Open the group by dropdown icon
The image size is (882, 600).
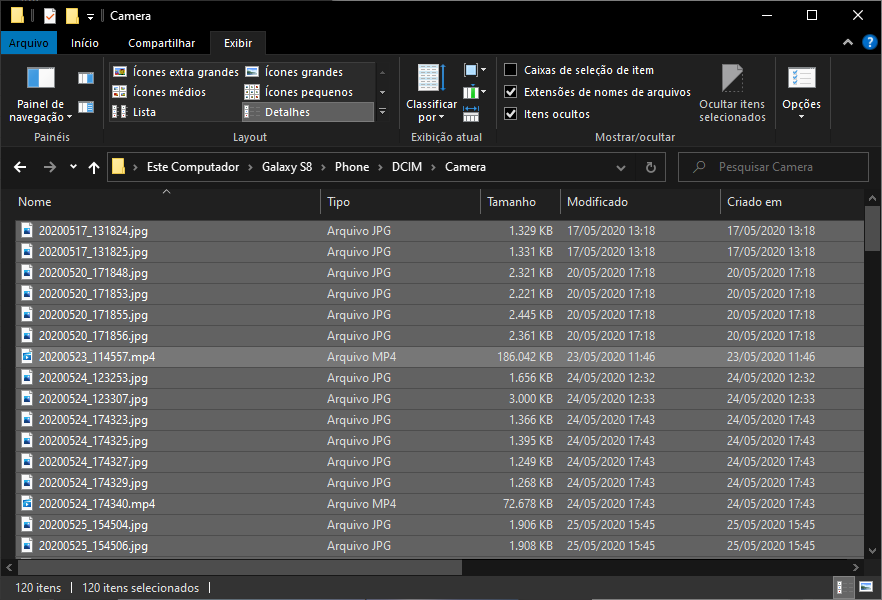click(x=475, y=70)
